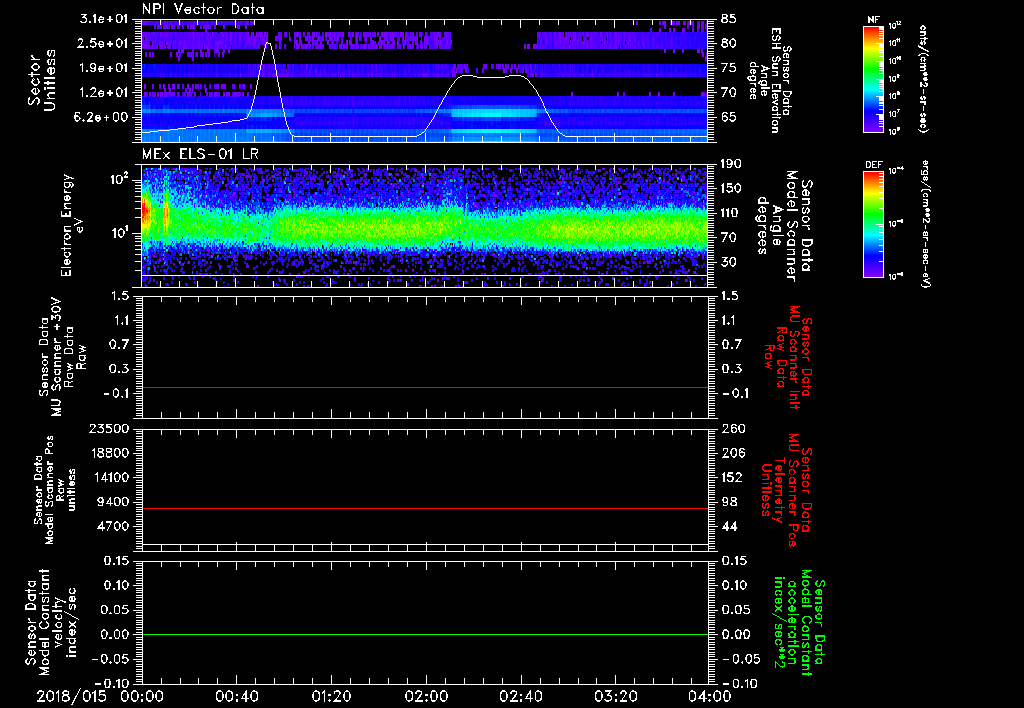Image resolution: width=1024 pixels, height=708 pixels.
Task: Click the "190" scanner angle tick label
Action: [731, 164]
